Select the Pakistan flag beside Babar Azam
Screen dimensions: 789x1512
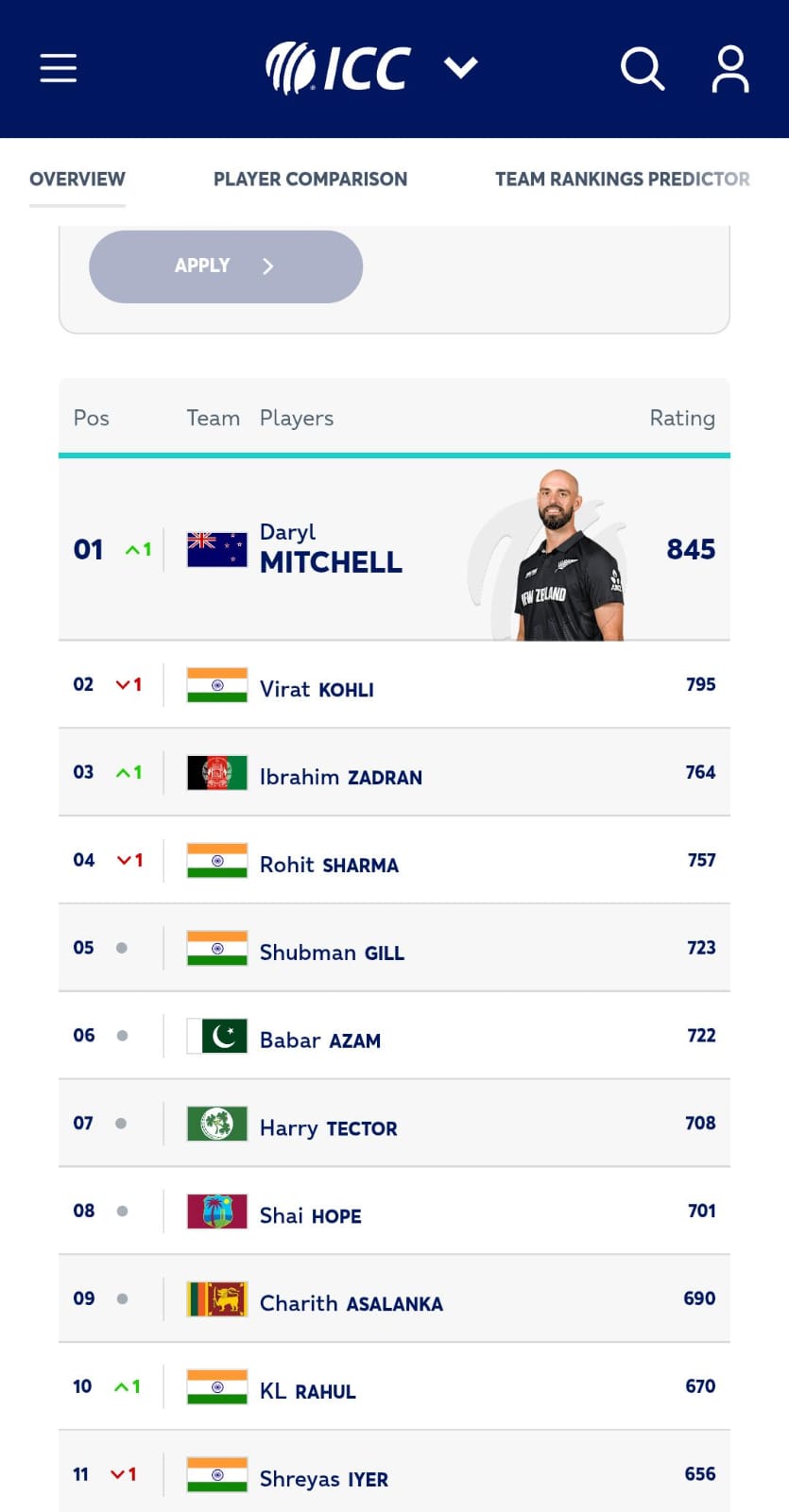coord(215,1035)
